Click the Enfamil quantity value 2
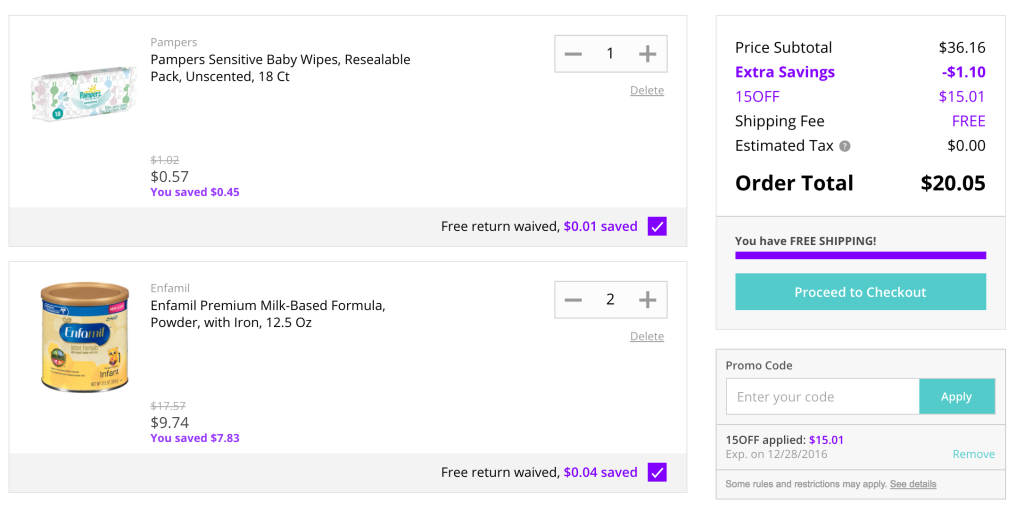The image size is (1024, 508). click(610, 300)
